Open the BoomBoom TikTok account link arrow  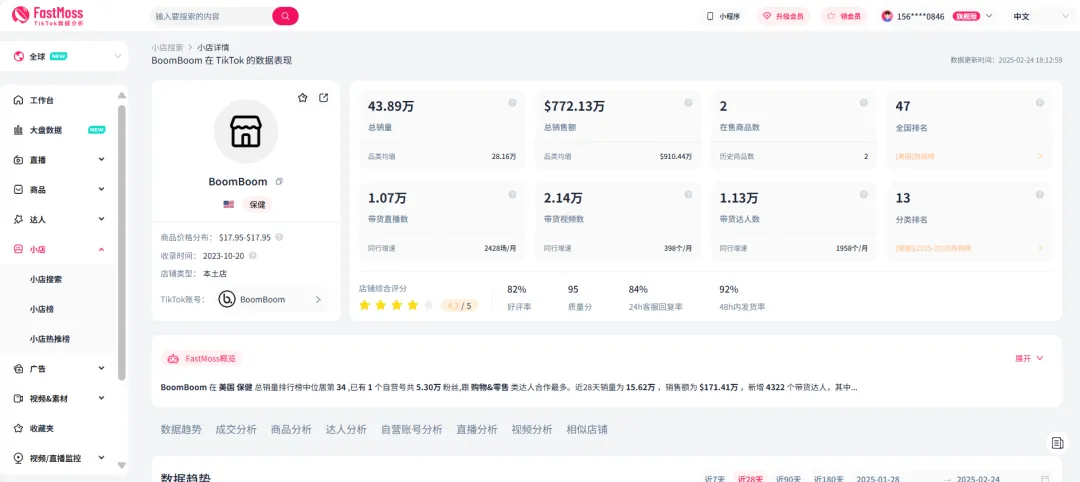(x=318, y=300)
